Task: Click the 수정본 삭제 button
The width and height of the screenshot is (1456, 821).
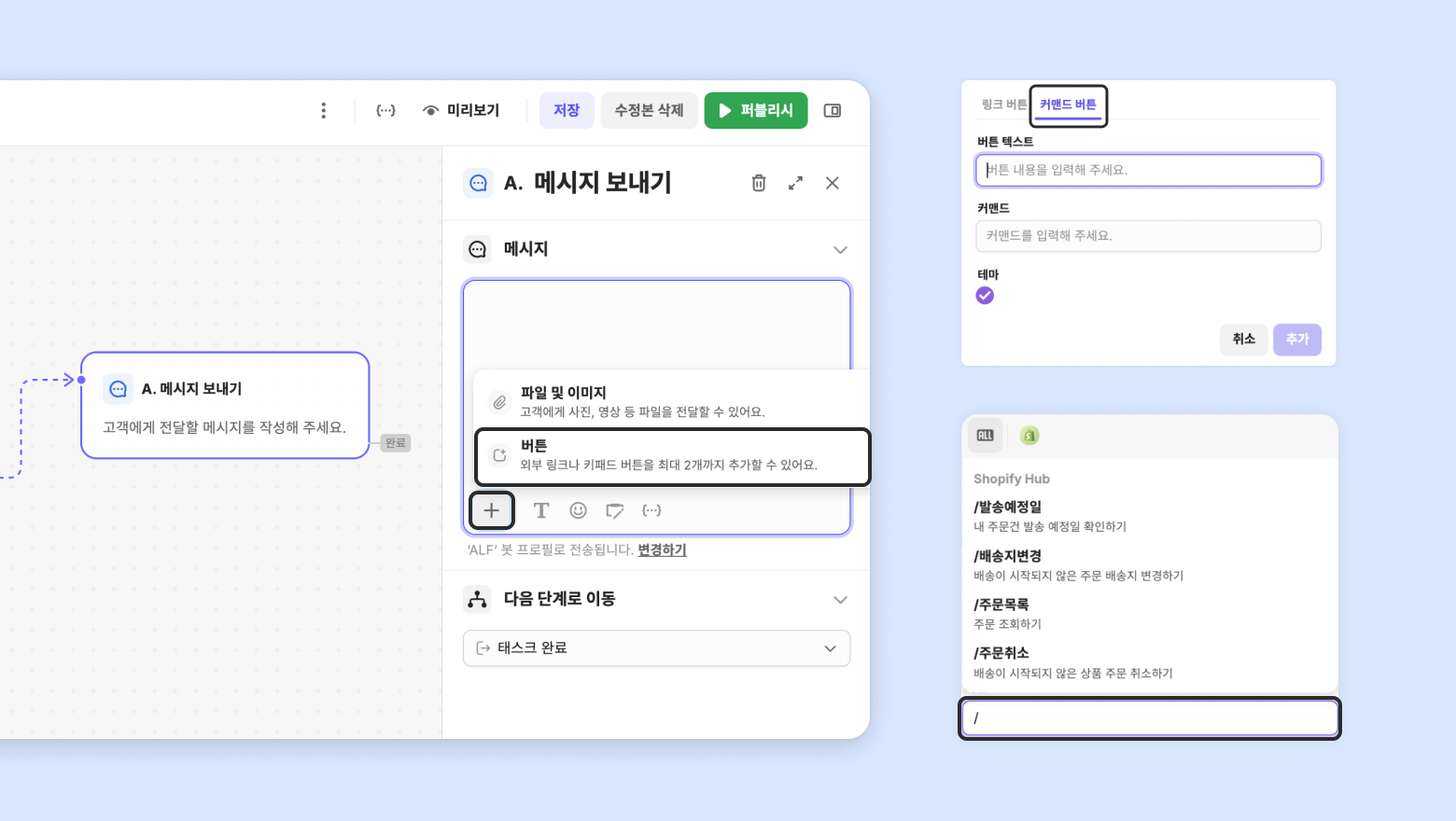Action: pyautogui.click(x=650, y=110)
